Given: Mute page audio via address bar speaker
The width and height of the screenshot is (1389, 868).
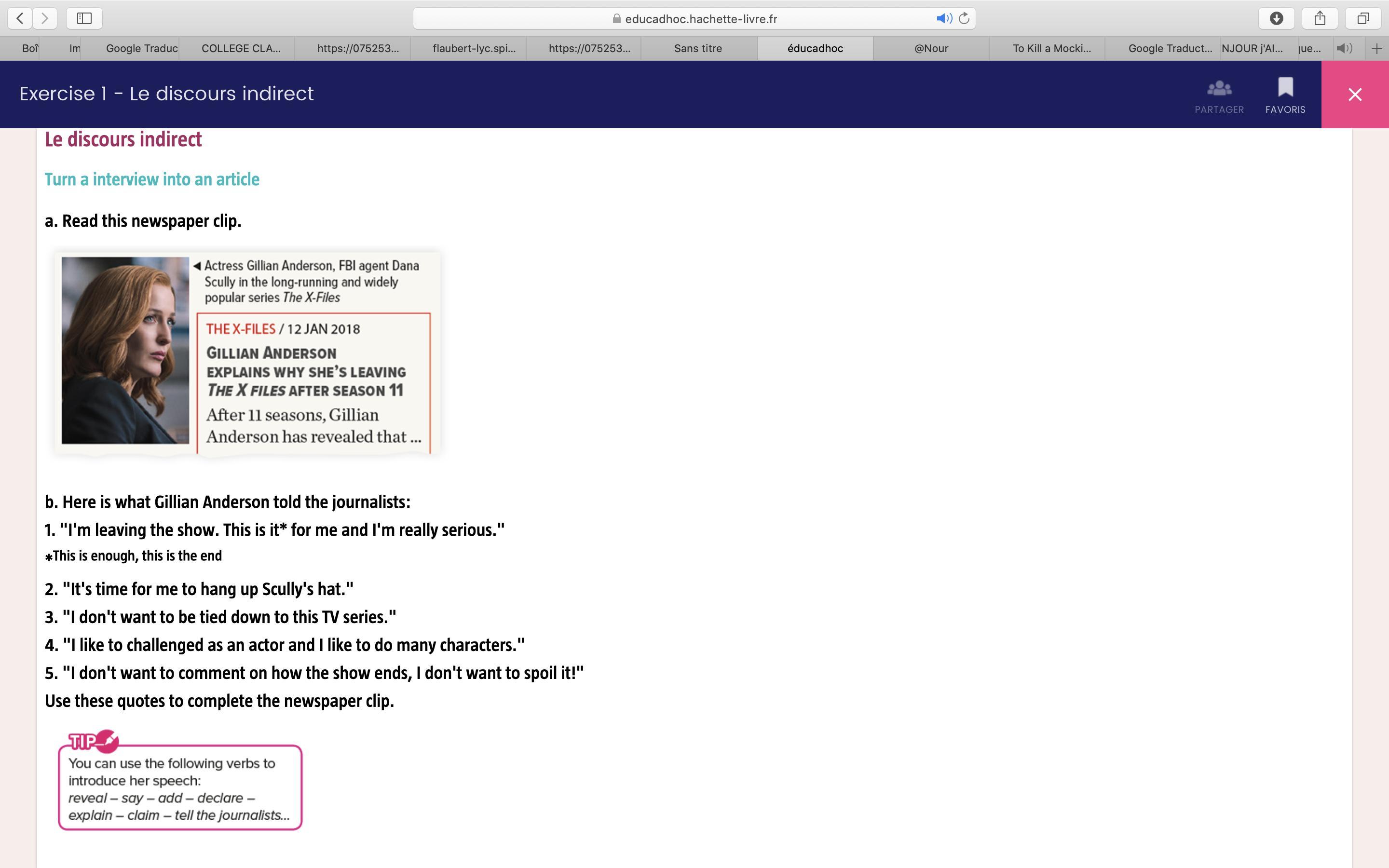Looking at the screenshot, I should coord(943,18).
